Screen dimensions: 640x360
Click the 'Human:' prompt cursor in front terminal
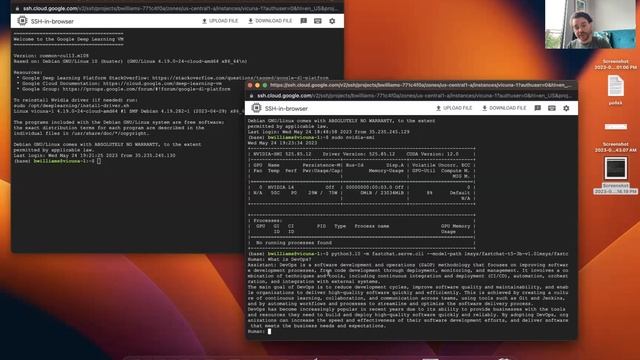pyautogui.click(x=269, y=331)
